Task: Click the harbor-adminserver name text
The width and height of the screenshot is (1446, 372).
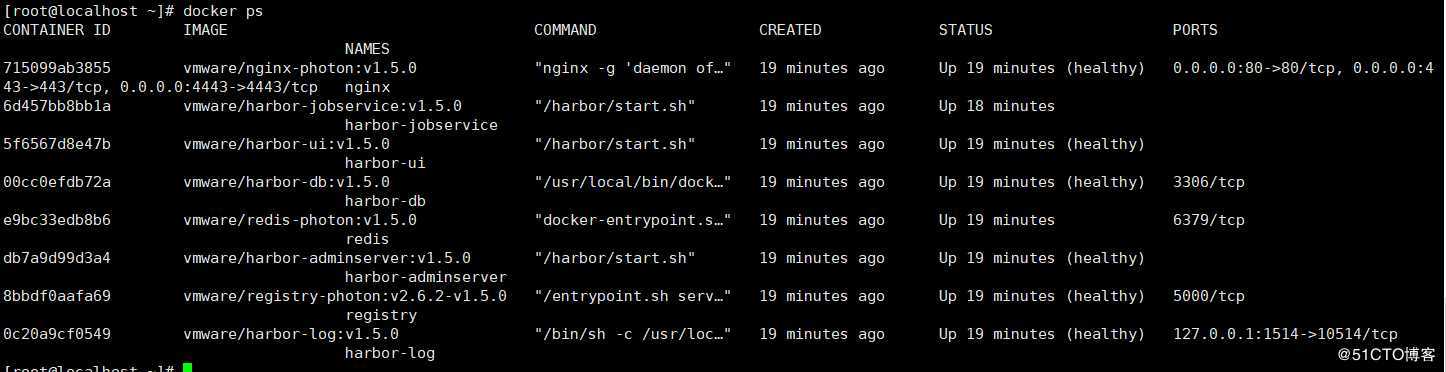Action: (426, 277)
